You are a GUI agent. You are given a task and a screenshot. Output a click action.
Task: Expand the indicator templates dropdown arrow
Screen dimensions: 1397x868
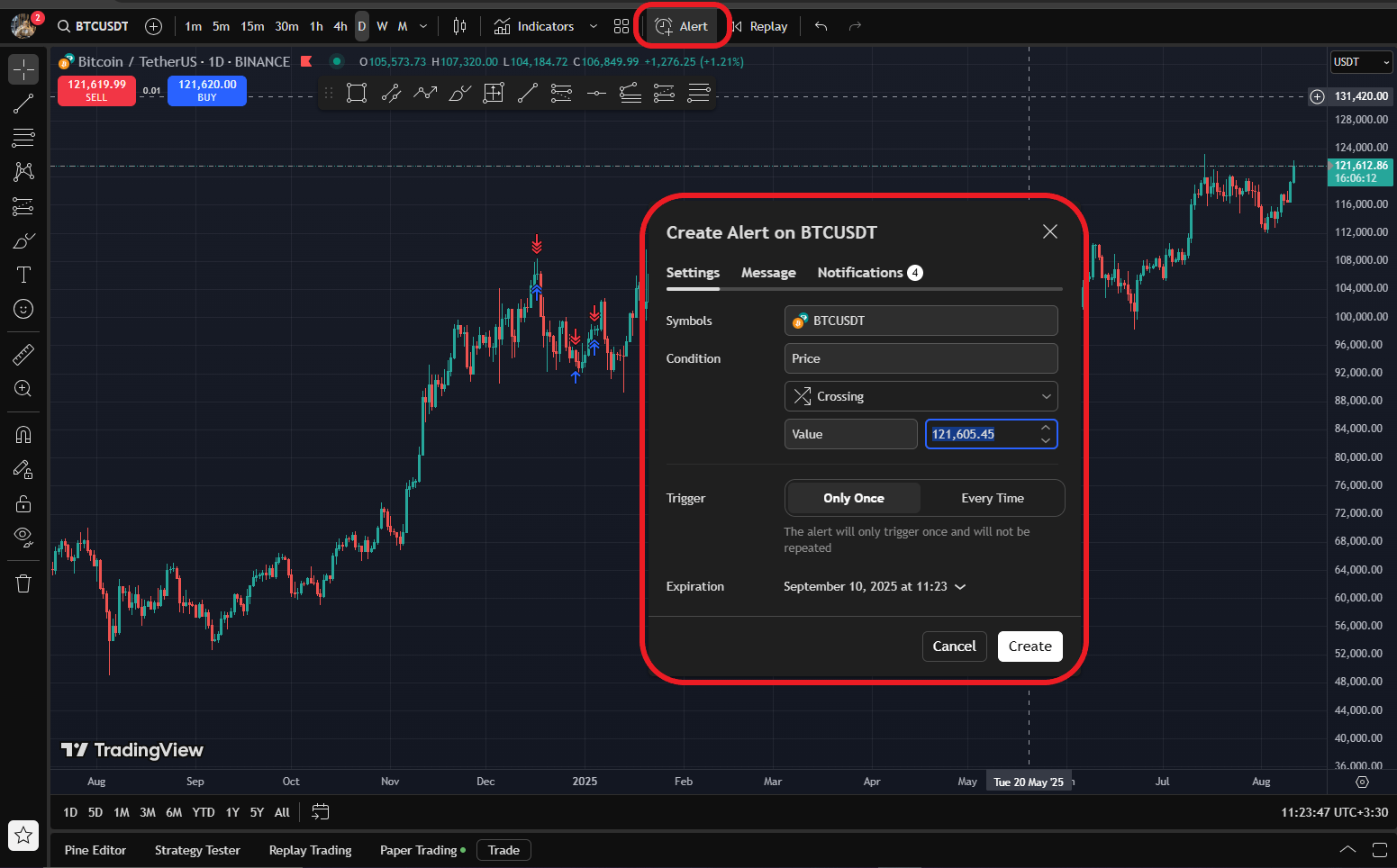[593, 26]
